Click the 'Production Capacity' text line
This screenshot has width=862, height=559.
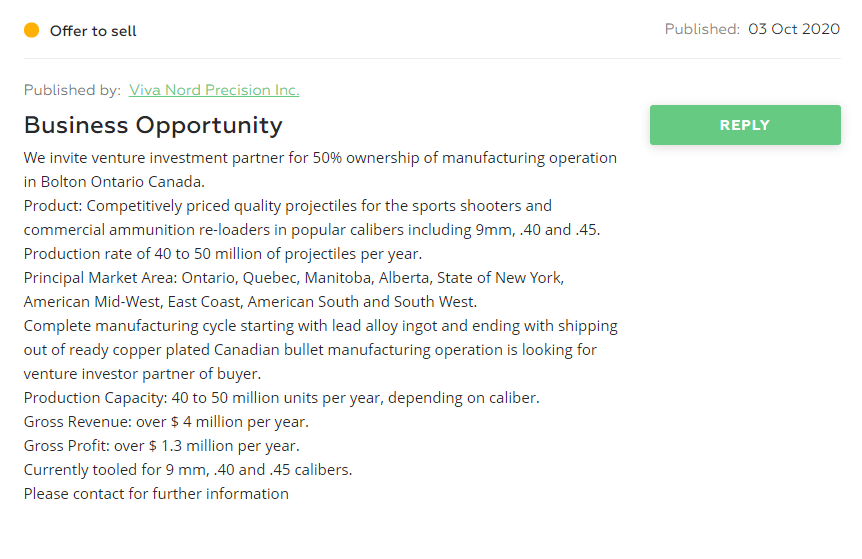pos(281,398)
